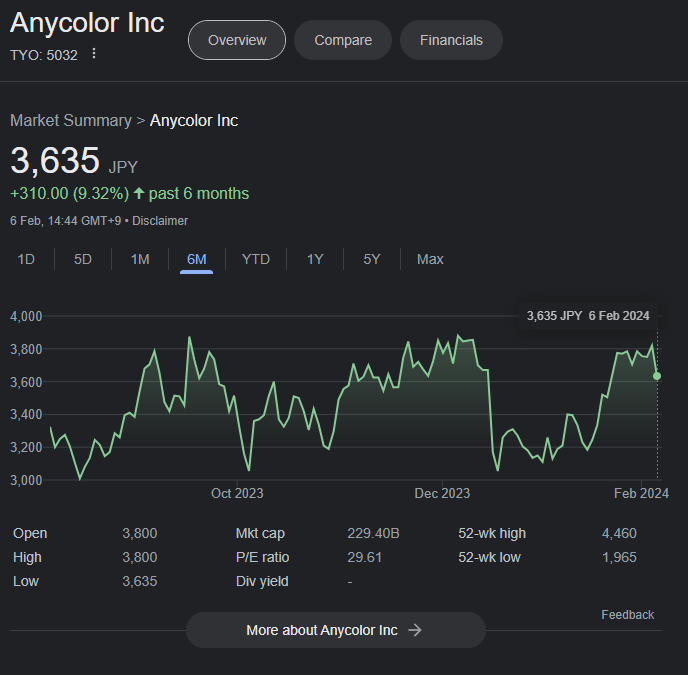This screenshot has width=688, height=675.
Task: Click the +310.00 (9.32%) change text
Action: tap(70, 194)
